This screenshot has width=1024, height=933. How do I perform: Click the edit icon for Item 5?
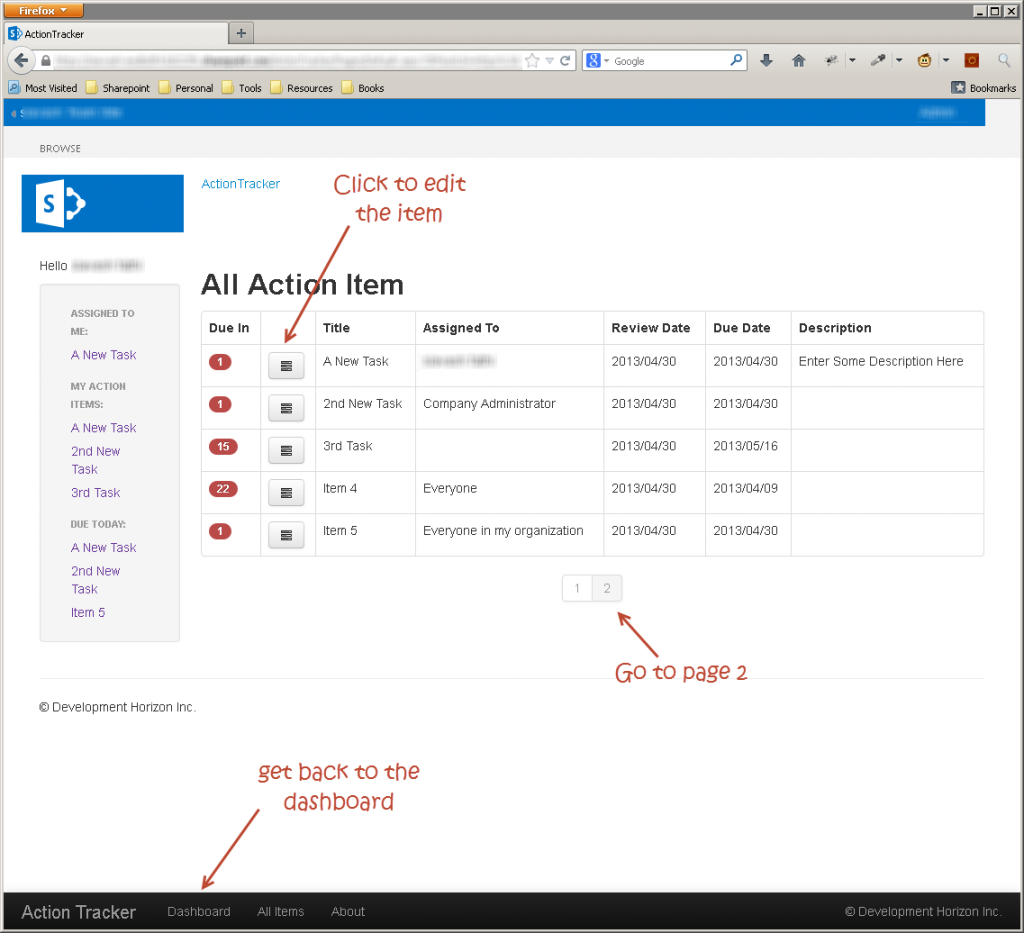tap(286, 535)
